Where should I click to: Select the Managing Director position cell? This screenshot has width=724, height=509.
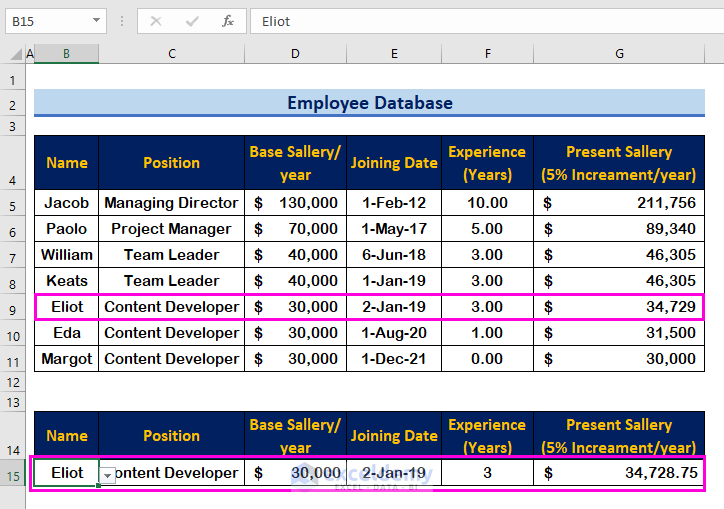click(171, 203)
